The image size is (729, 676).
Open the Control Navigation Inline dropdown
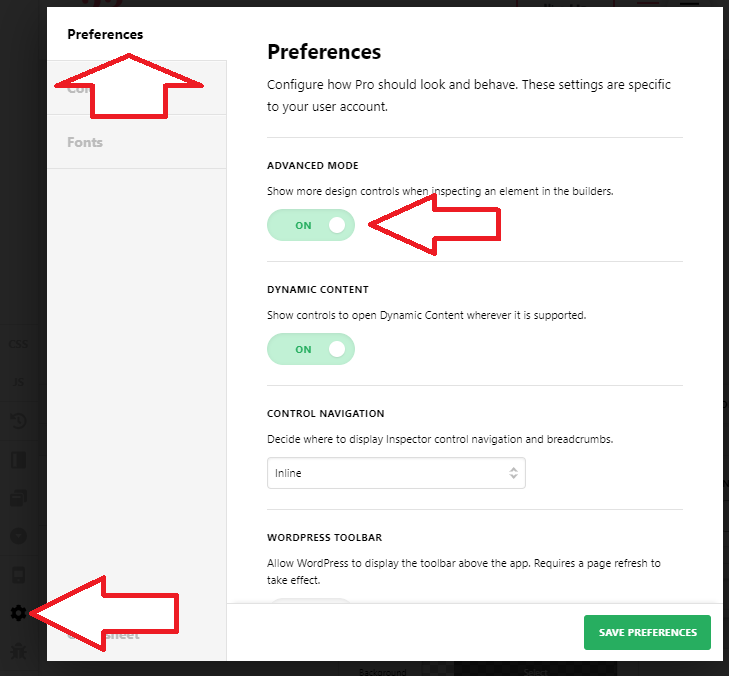click(396, 473)
